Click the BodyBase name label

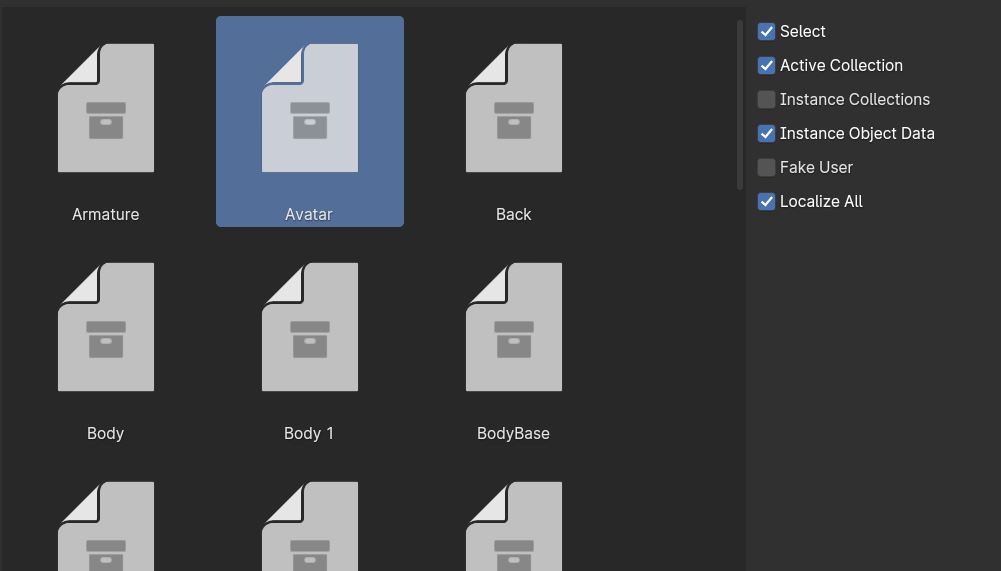click(513, 433)
